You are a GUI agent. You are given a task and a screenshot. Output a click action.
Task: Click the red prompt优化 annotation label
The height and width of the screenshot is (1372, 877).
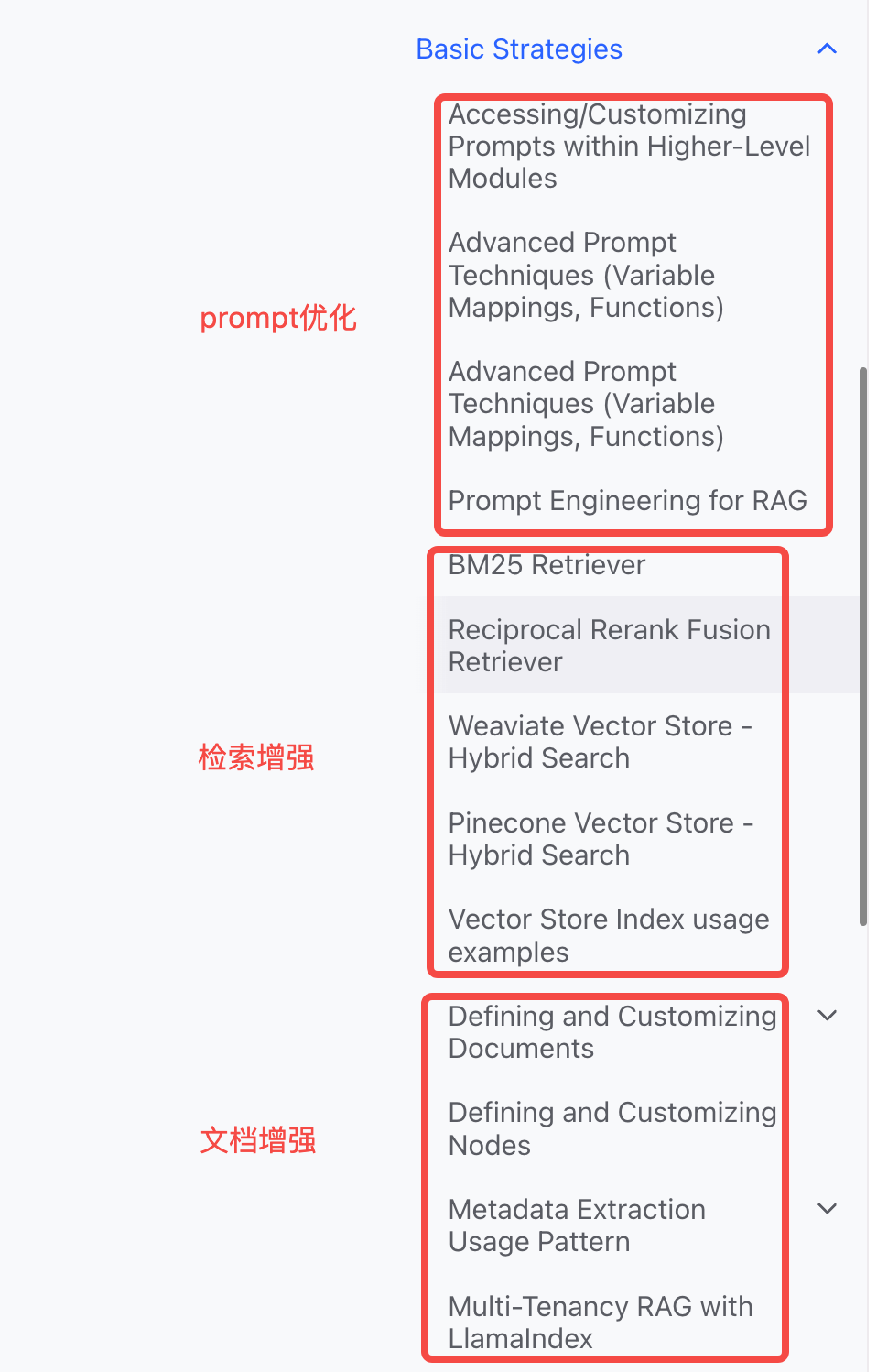[278, 318]
